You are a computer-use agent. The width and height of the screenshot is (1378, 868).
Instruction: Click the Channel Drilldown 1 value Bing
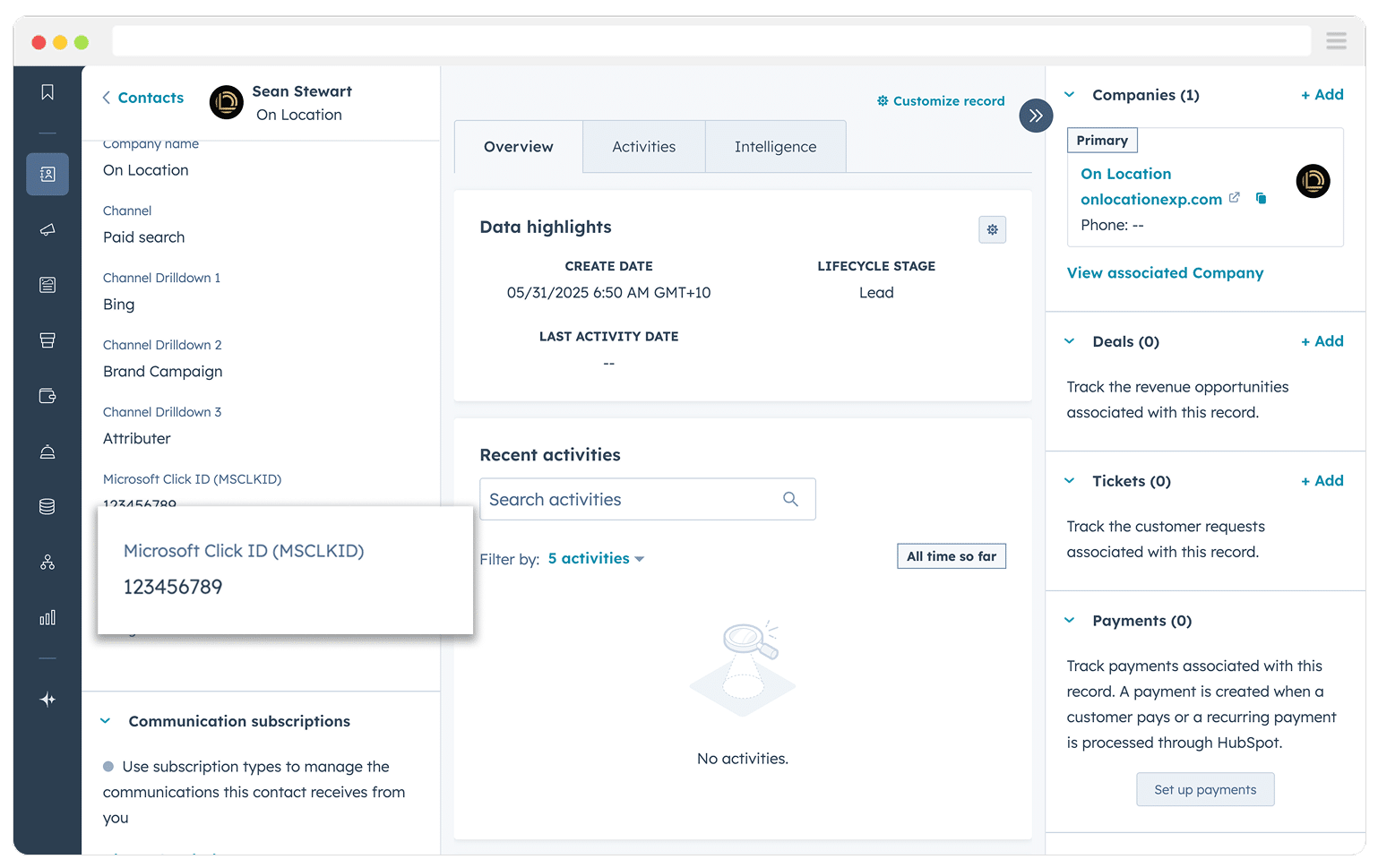119,305
